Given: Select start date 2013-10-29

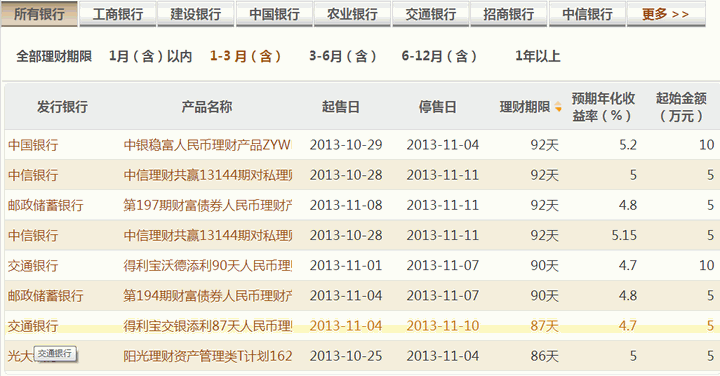Looking at the screenshot, I should point(346,145).
